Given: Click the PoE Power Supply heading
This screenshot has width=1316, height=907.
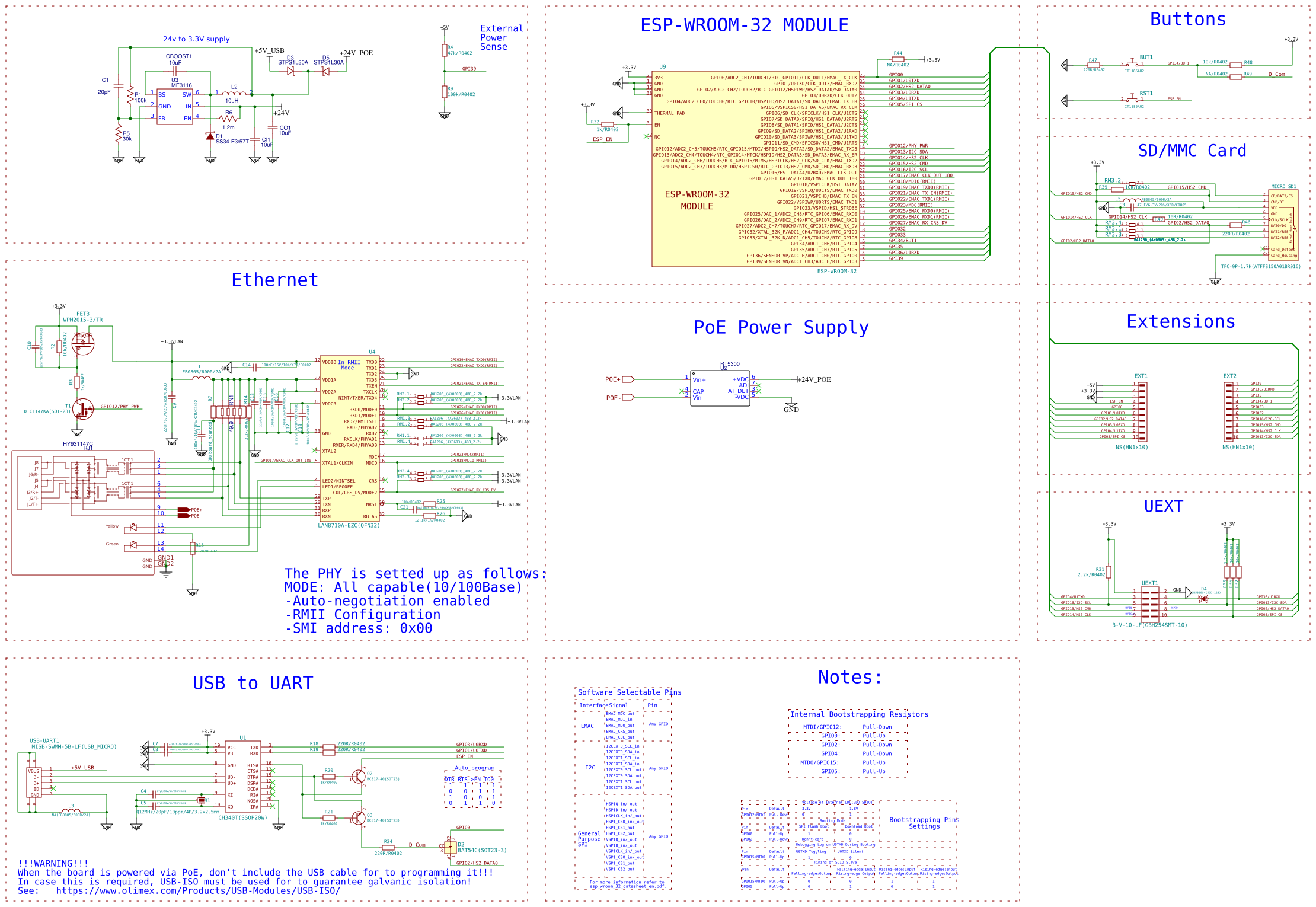Looking at the screenshot, I should pyautogui.click(x=781, y=327).
